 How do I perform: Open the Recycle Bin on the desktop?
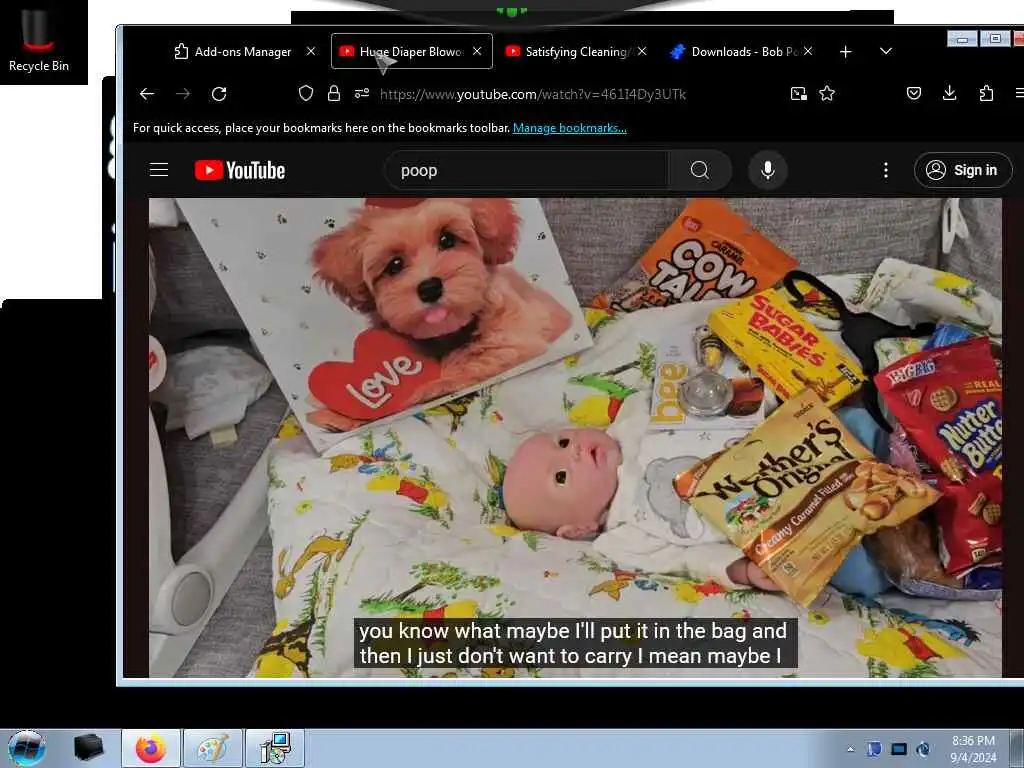[x=39, y=41]
